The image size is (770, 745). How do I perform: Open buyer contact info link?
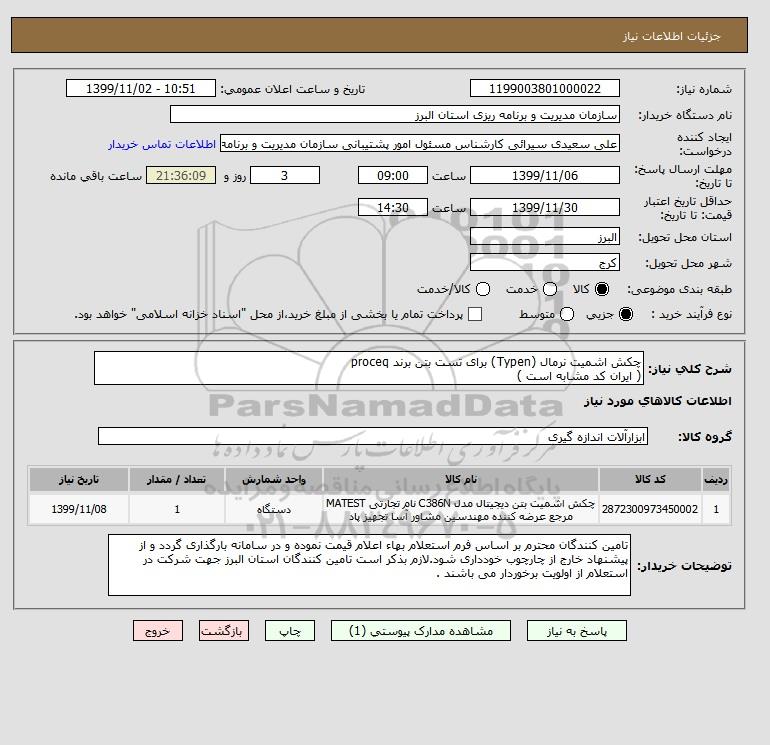(162, 144)
